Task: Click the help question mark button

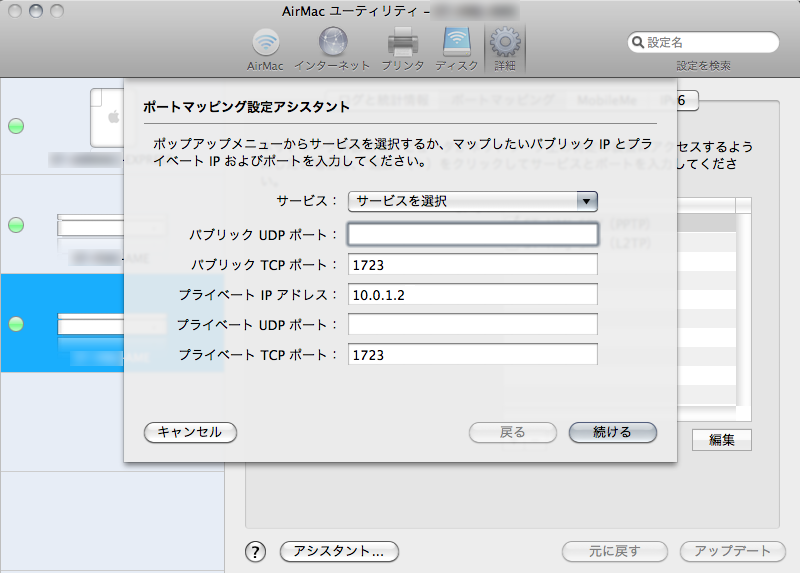Action: click(256, 551)
